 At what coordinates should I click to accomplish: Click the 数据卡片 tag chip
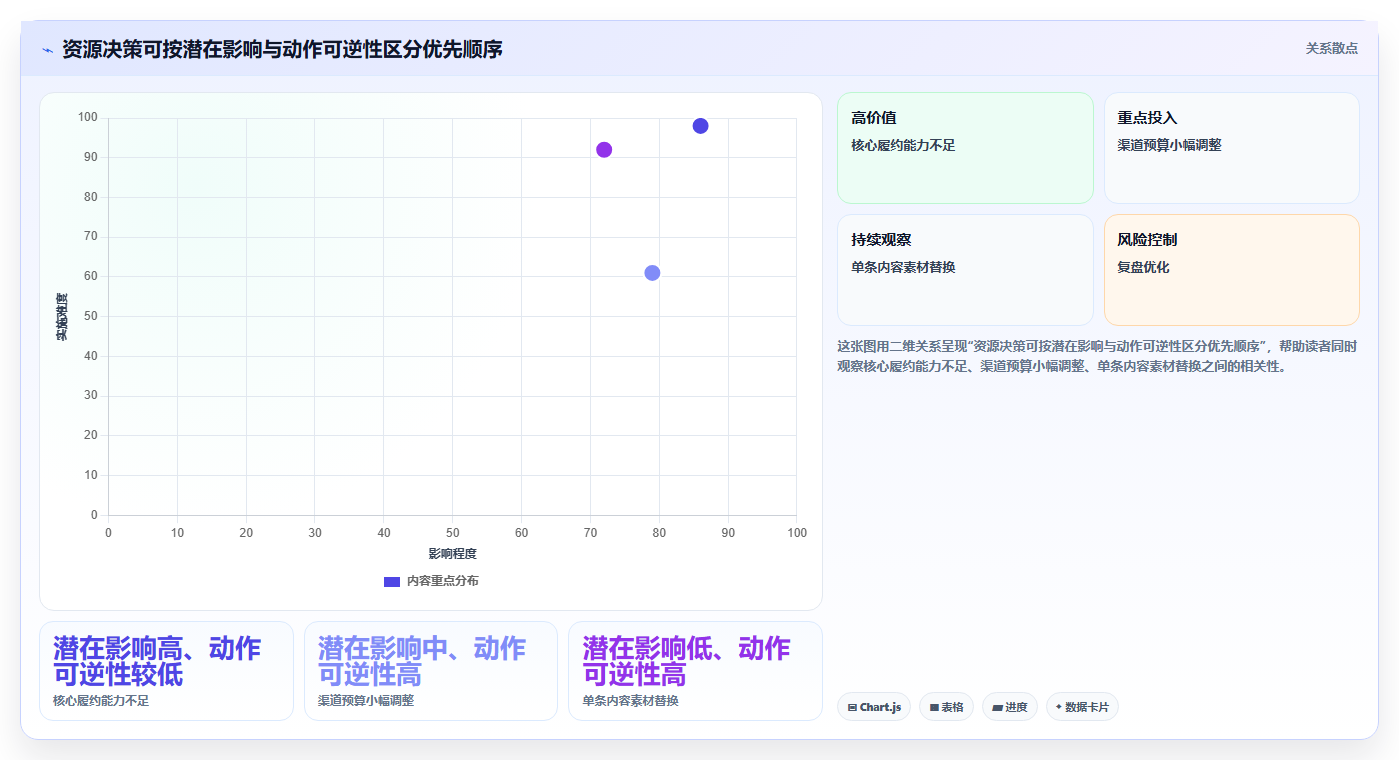tap(1082, 707)
